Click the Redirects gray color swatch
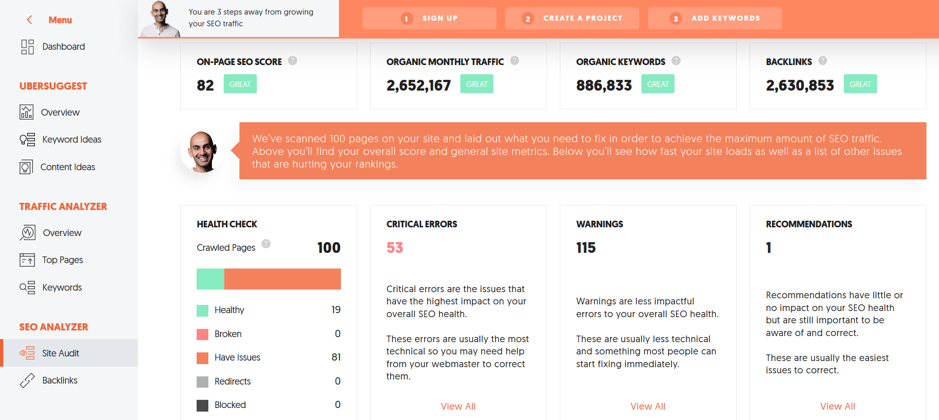The width and height of the screenshot is (939, 420). pos(202,381)
